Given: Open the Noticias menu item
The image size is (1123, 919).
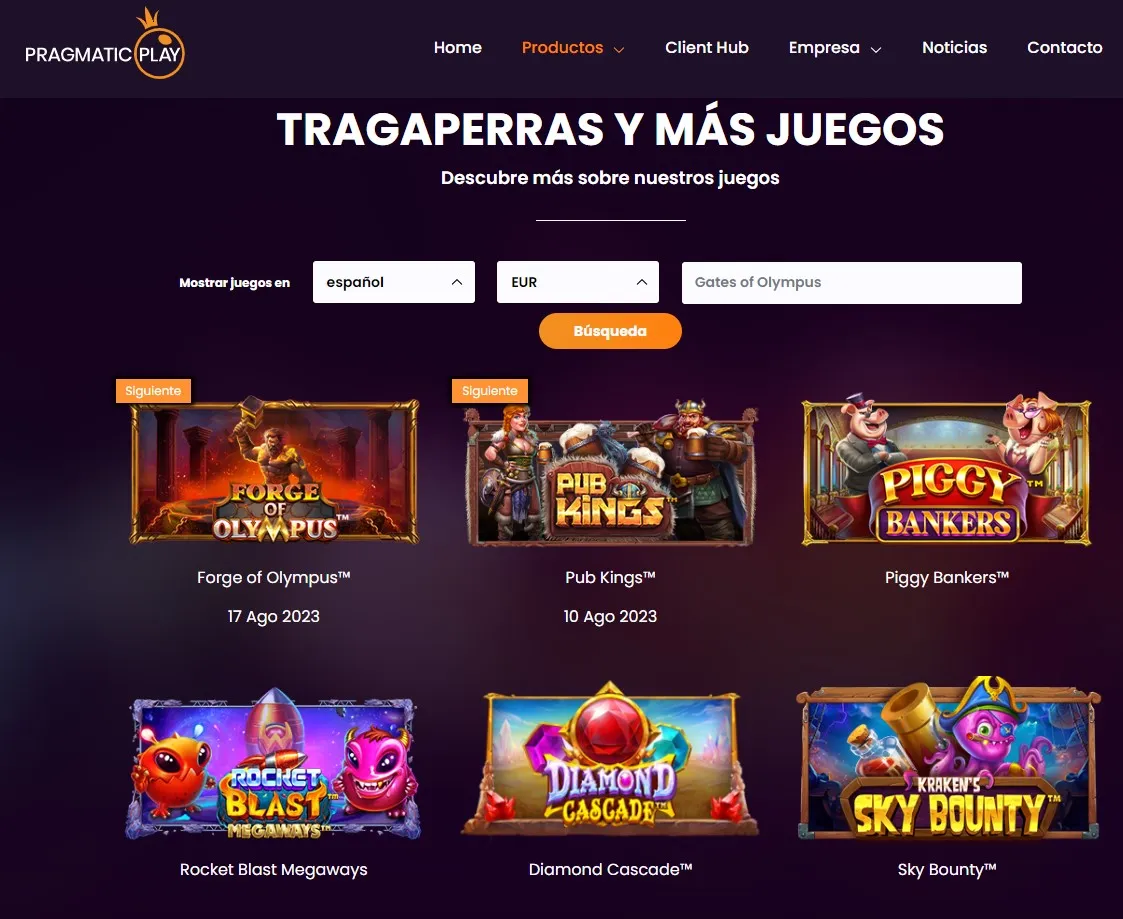Looking at the screenshot, I should point(955,48).
